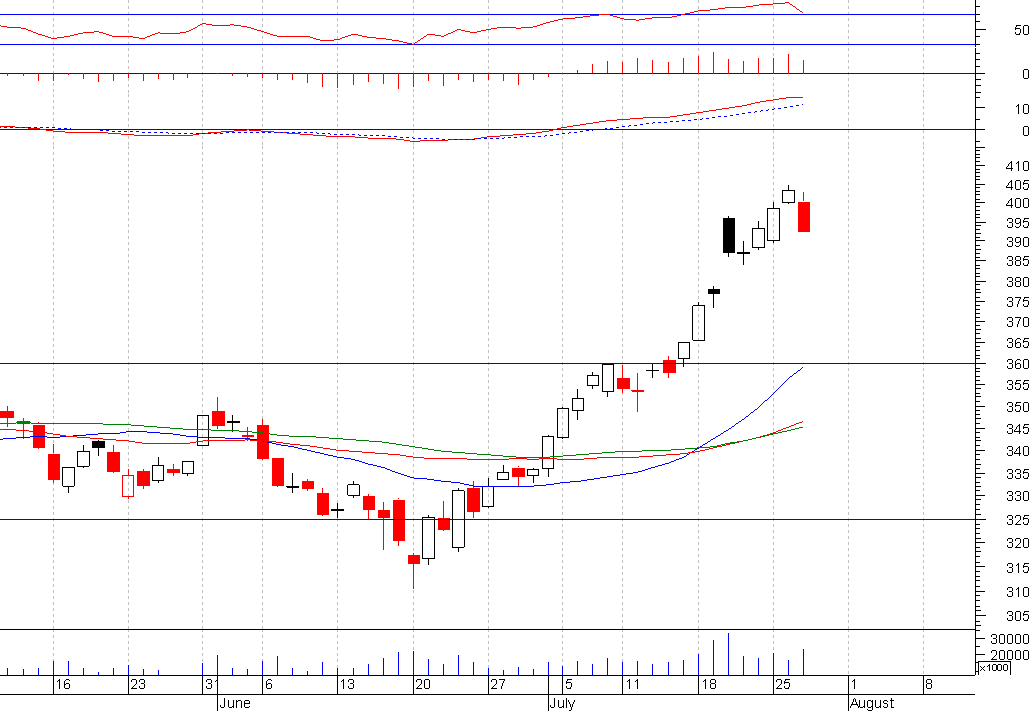
Task: Select the 345 price level label
Action: point(1018,429)
